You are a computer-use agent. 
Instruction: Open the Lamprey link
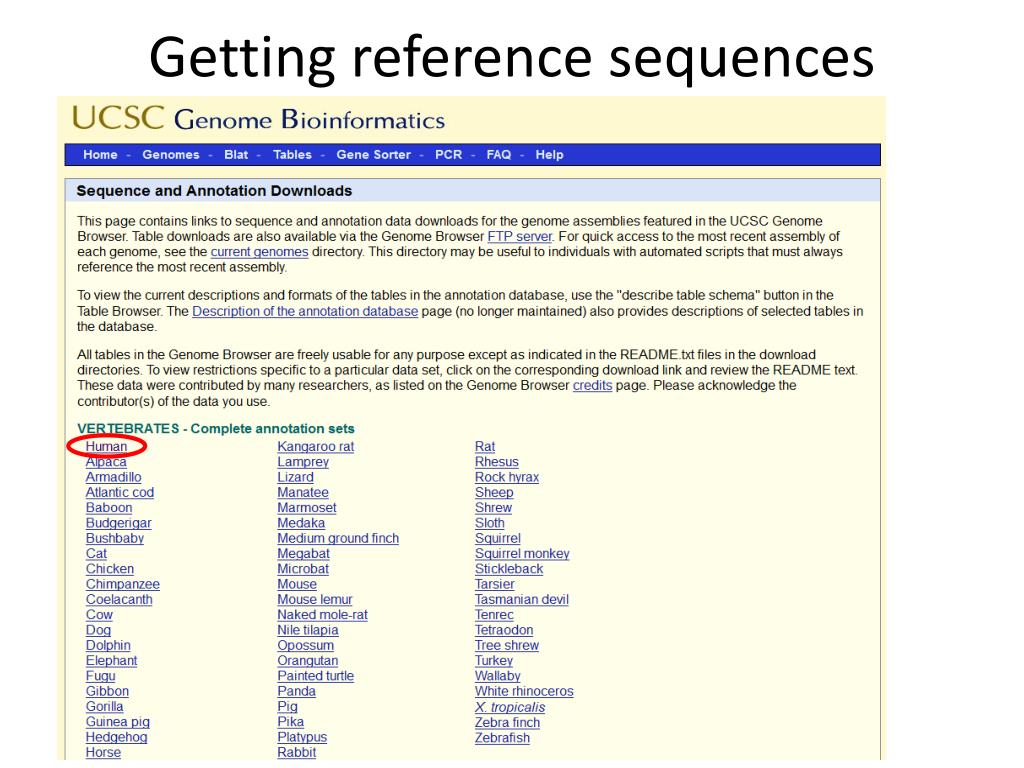(303, 462)
